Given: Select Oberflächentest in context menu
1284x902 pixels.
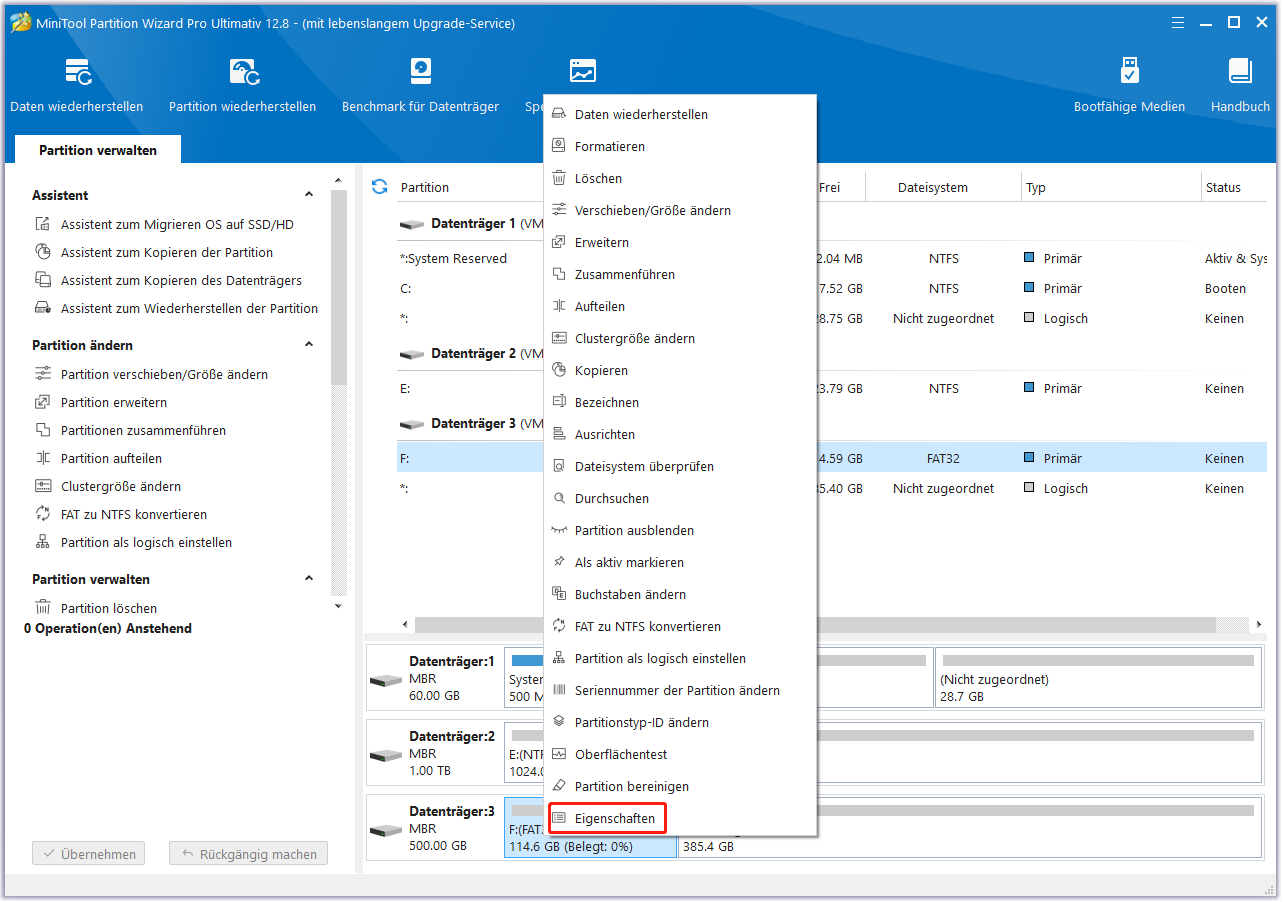Looking at the screenshot, I should pos(680,755).
